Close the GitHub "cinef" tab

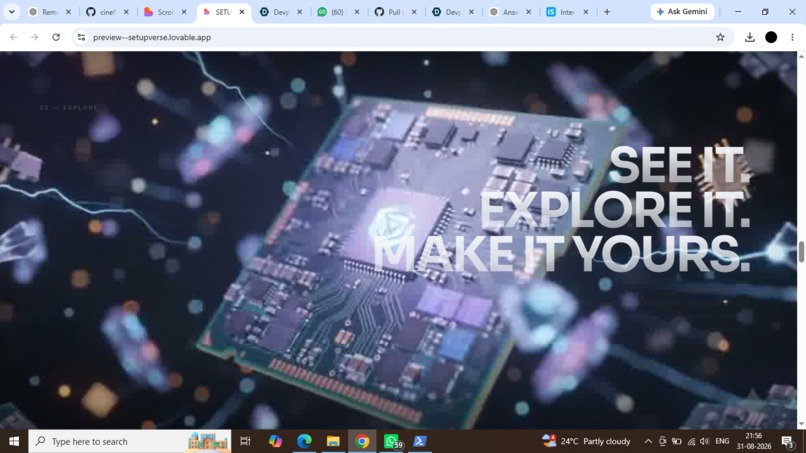[x=126, y=12]
